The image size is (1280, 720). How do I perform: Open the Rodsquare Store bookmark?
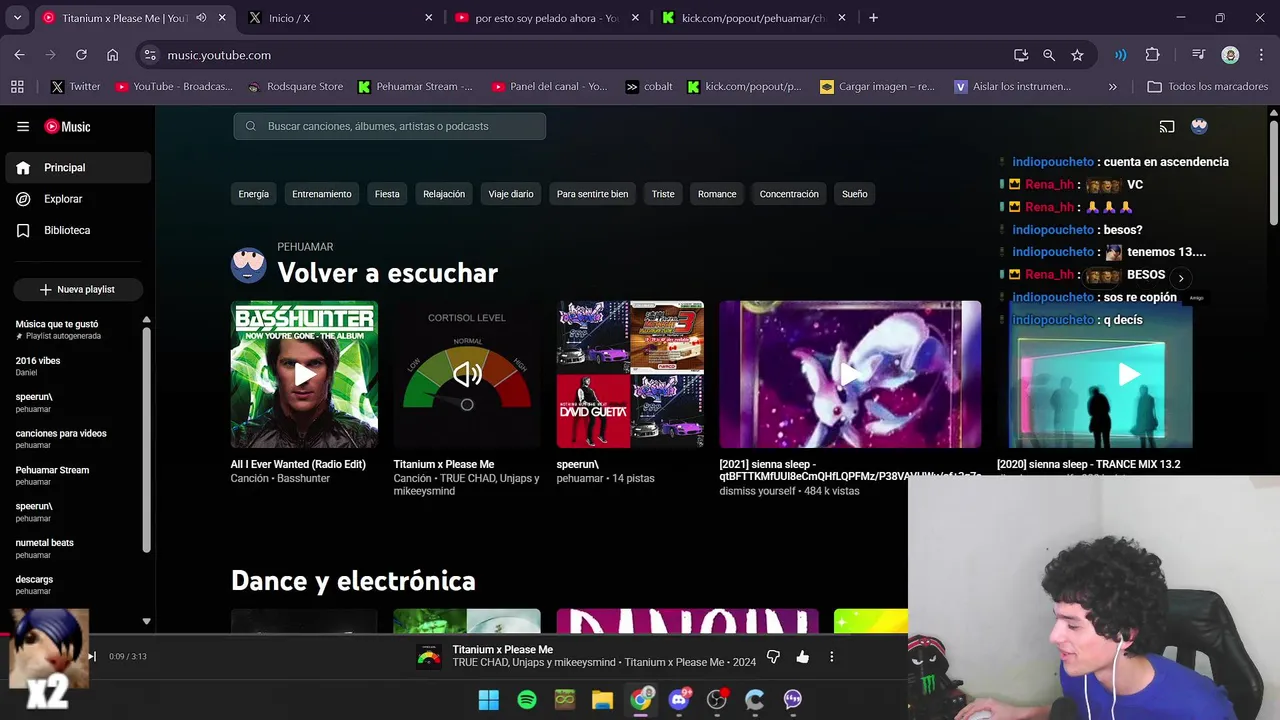click(x=295, y=87)
